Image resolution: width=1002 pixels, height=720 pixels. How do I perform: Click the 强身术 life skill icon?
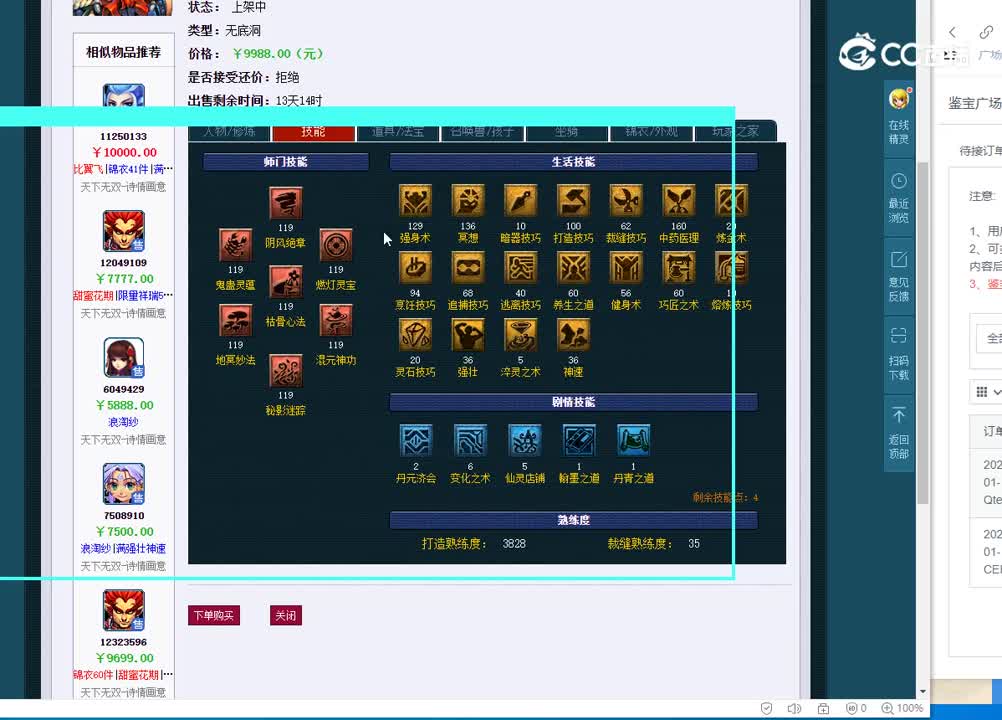tap(415, 201)
